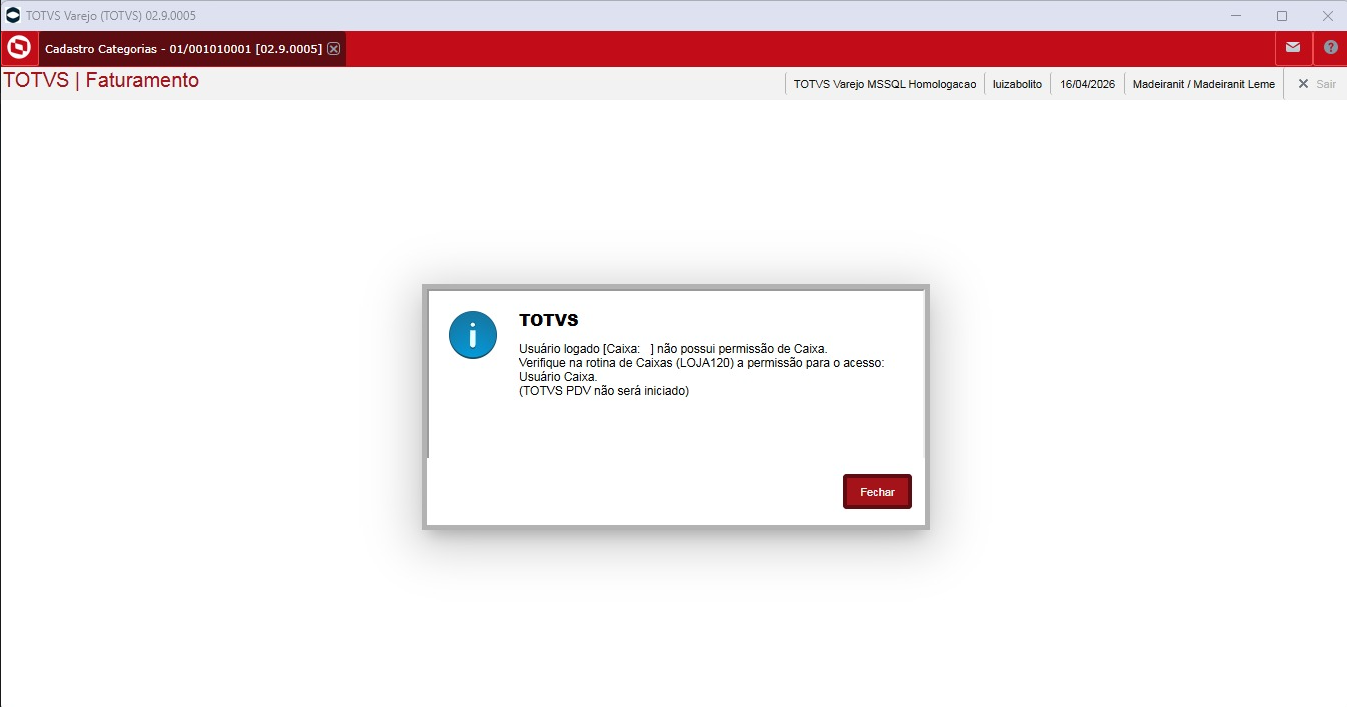Image resolution: width=1347 pixels, height=707 pixels.
Task: Click Sair to exit the module
Action: [1316, 84]
